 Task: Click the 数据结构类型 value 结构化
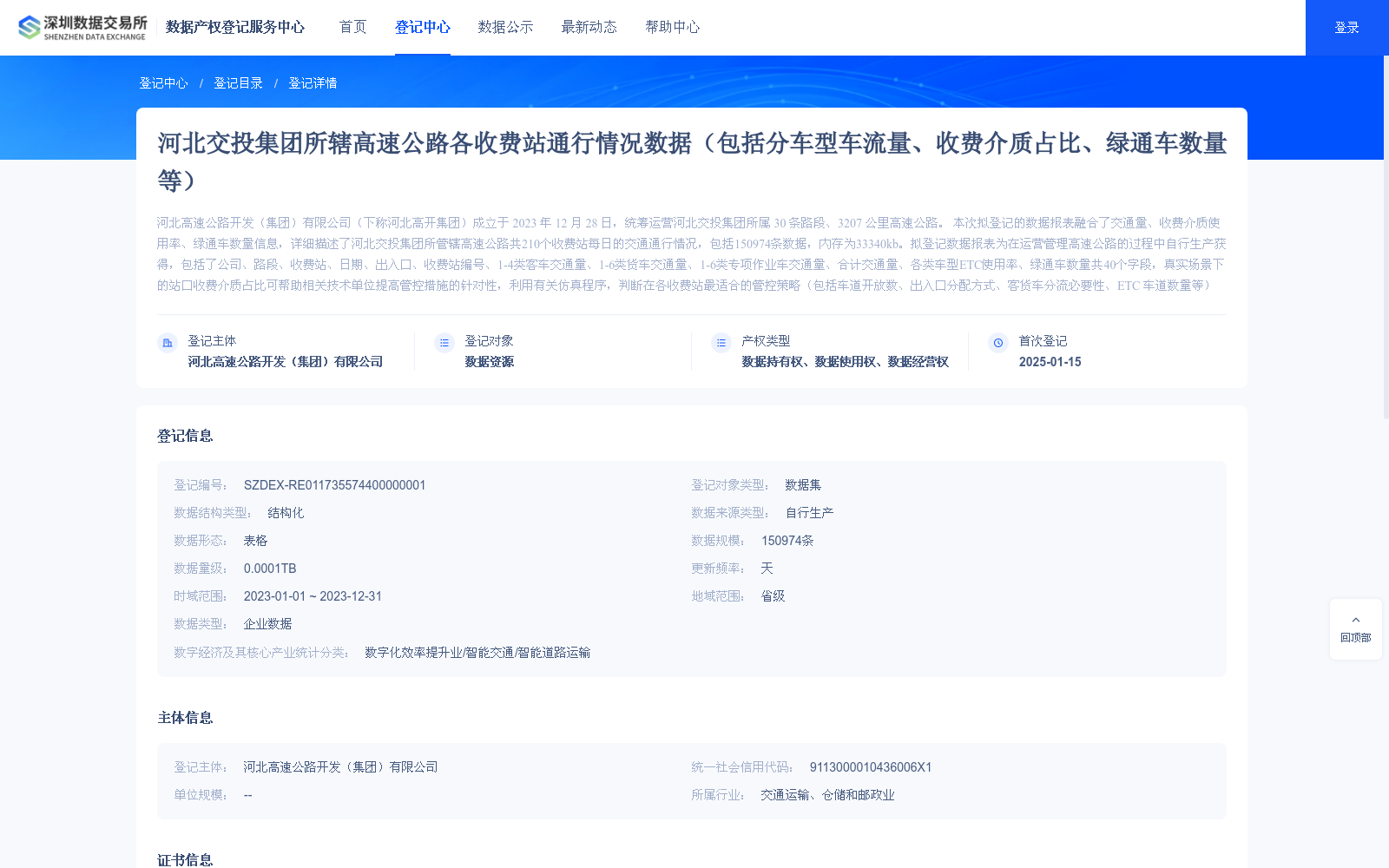coord(286,513)
